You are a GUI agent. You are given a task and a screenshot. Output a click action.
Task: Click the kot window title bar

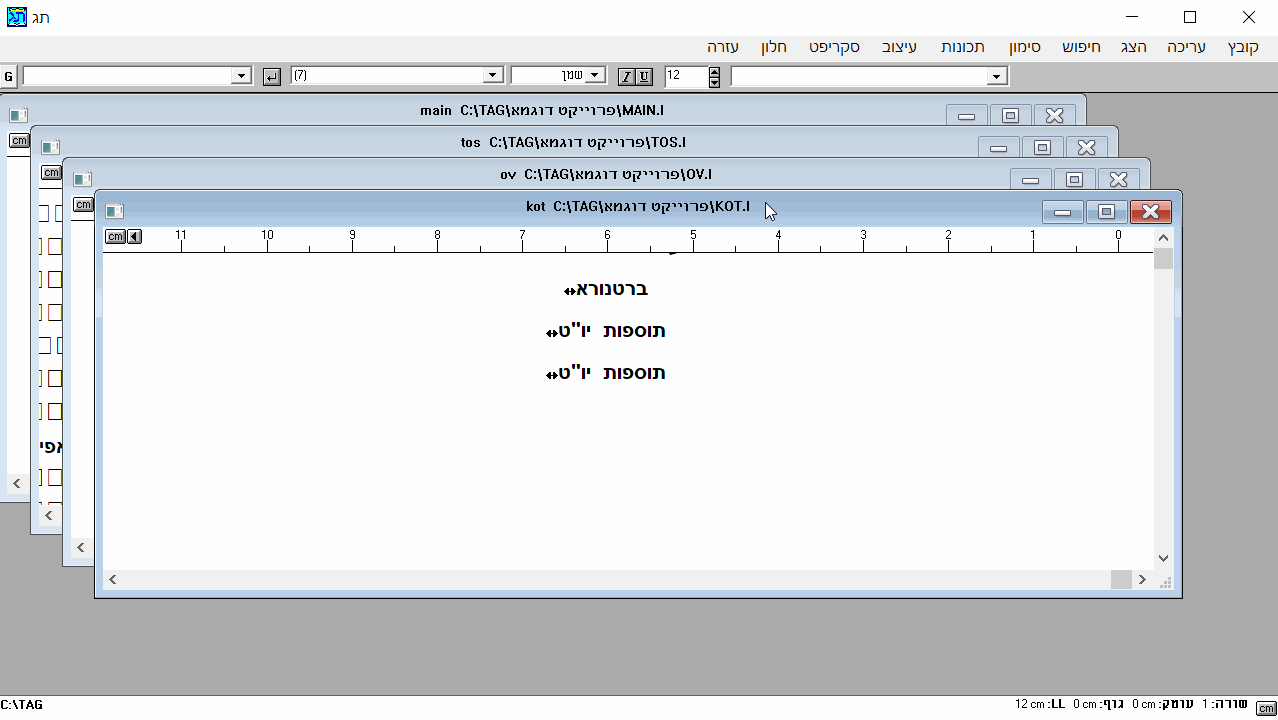pyautogui.click(x=638, y=207)
